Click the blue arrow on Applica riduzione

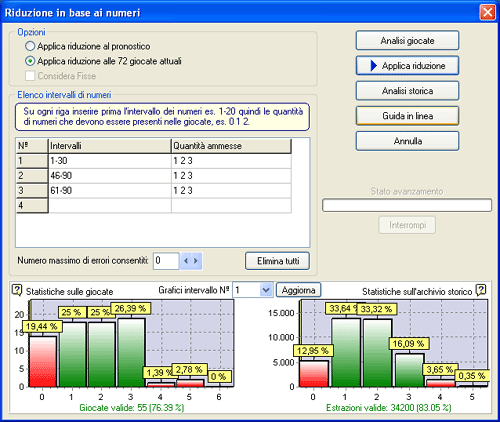374,66
